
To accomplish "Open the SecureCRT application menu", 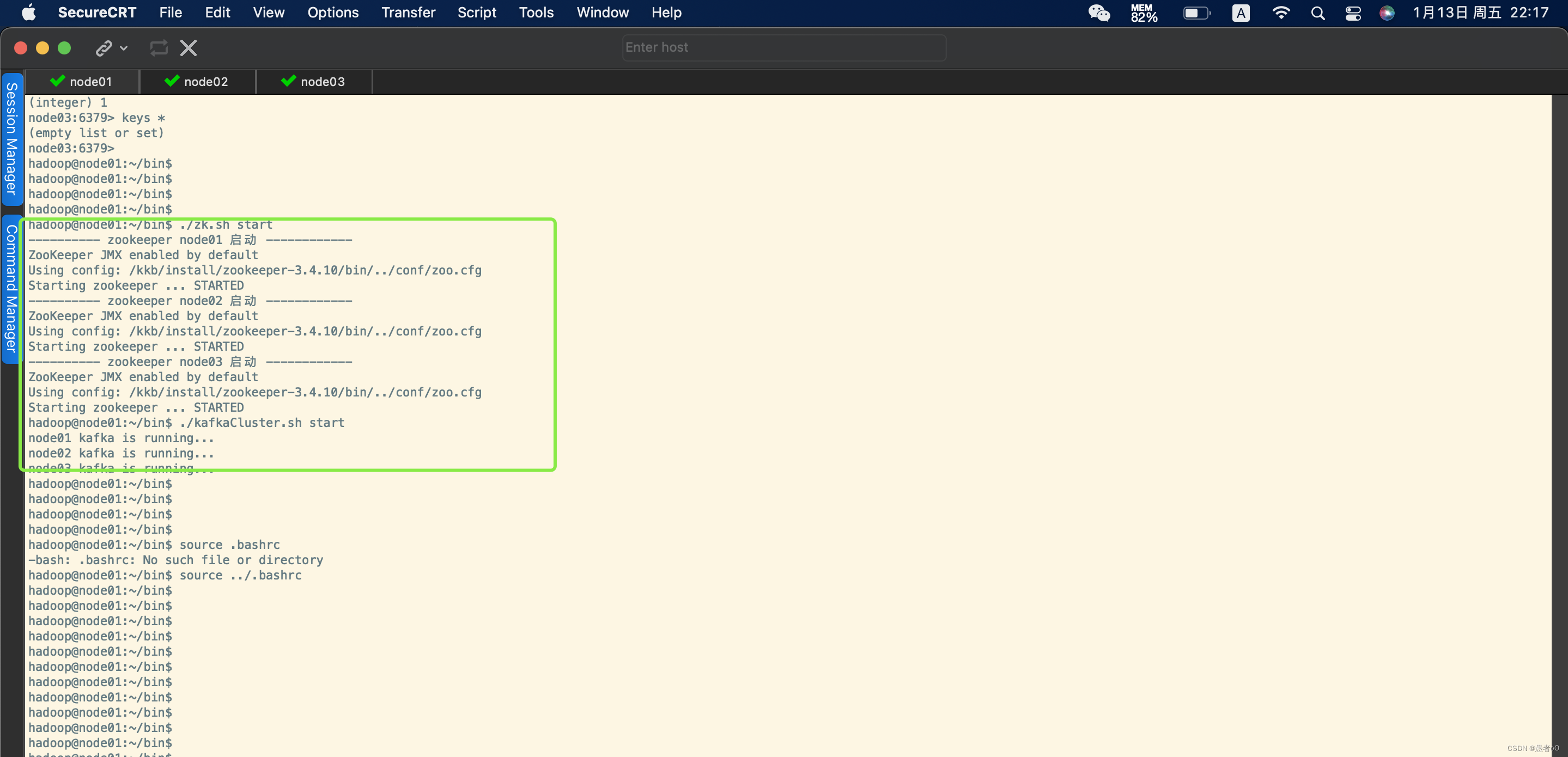I will (97, 12).
